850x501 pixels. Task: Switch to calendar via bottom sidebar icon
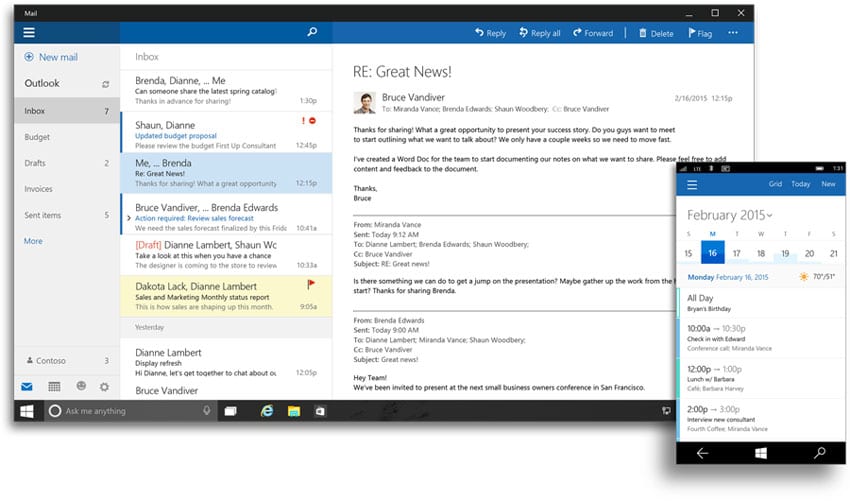click(x=54, y=386)
